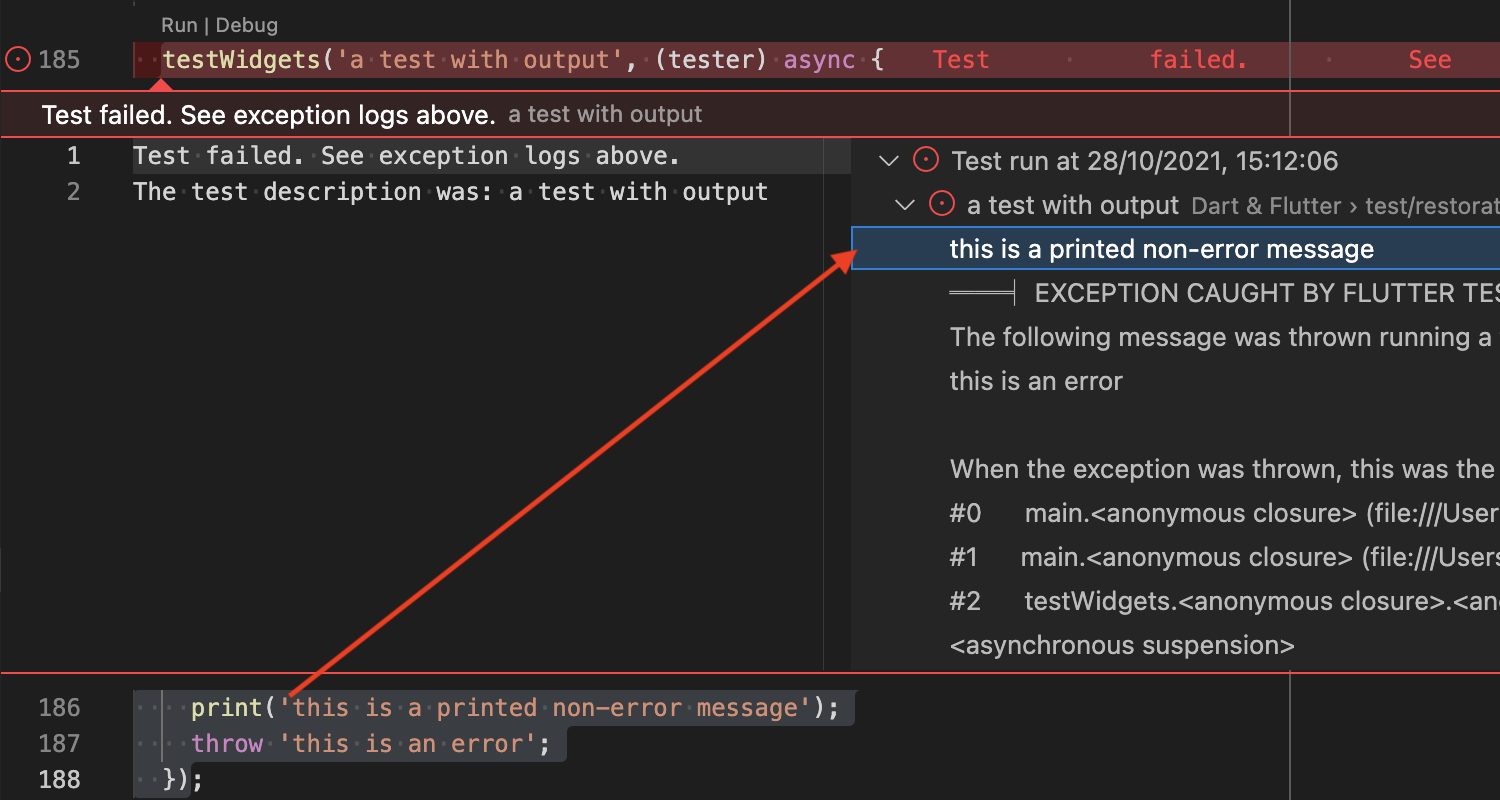The width and height of the screenshot is (1500, 800).
Task: Click the failed test icon next to "a test with output"
Action: (x=942, y=205)
